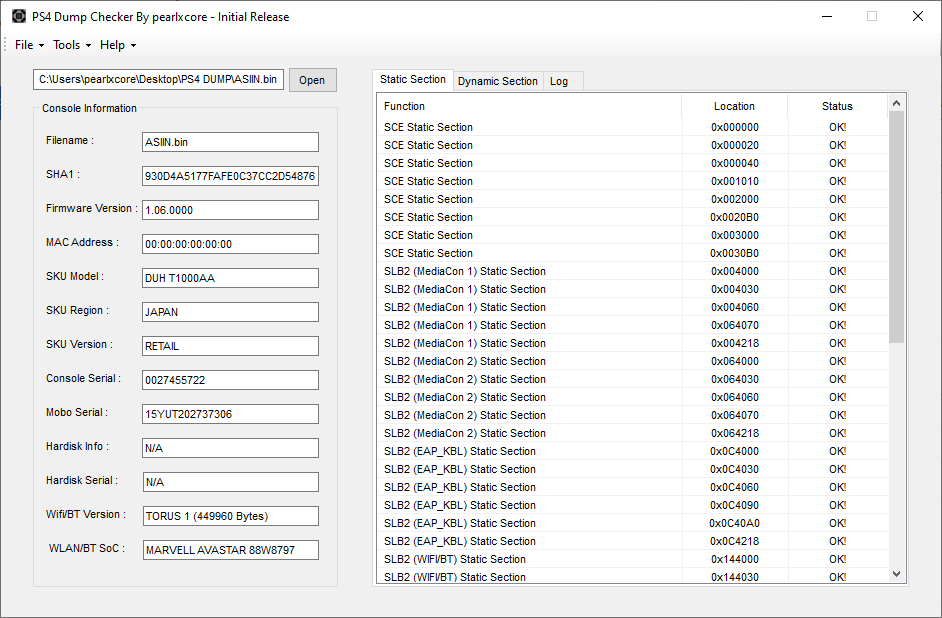Select the Static Section tab

click(x=412, y=80)
